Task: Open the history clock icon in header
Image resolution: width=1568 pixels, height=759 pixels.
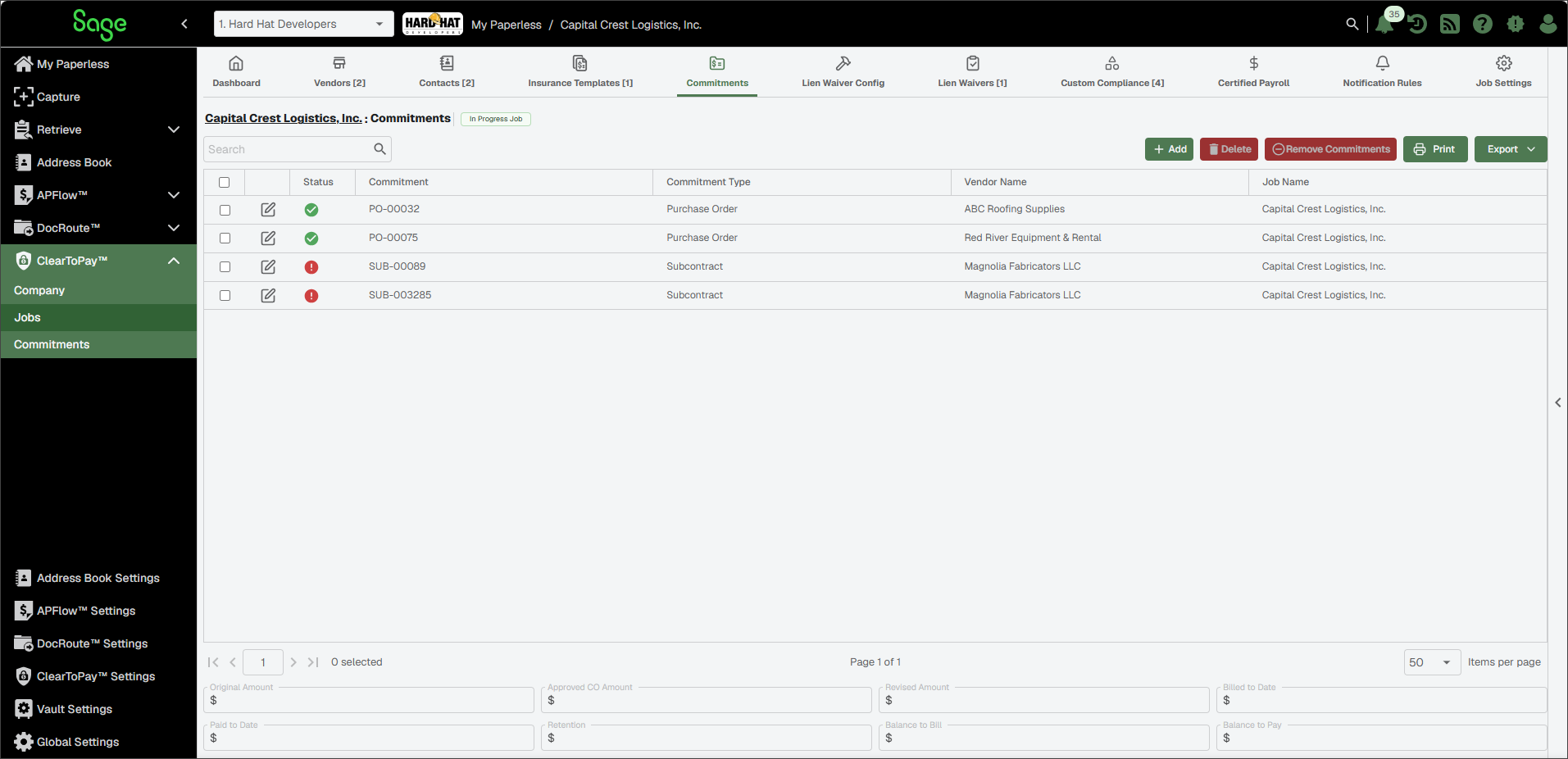Action: (x=1417, y=25)
